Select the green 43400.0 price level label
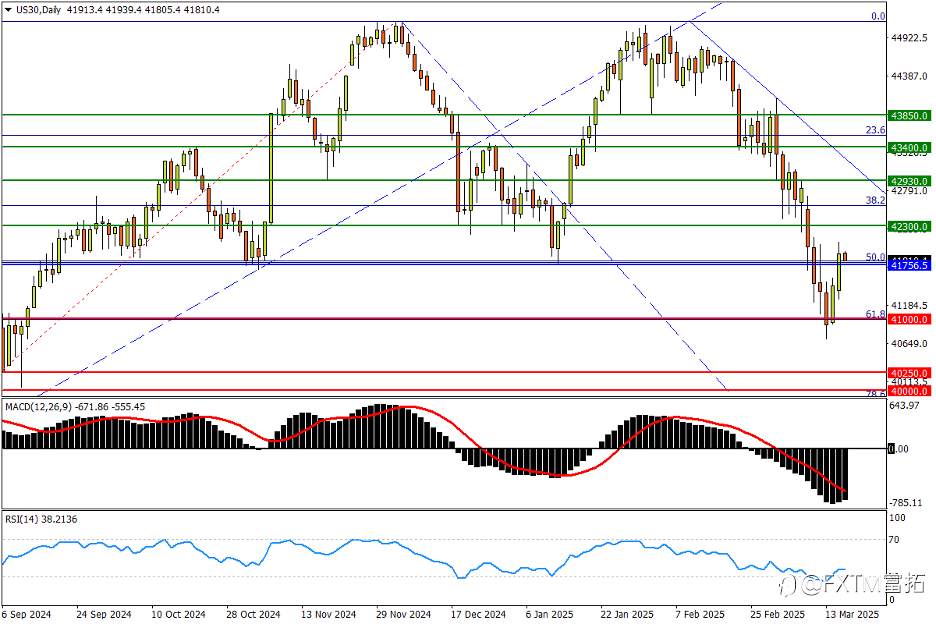 click(x=909, y=147)
